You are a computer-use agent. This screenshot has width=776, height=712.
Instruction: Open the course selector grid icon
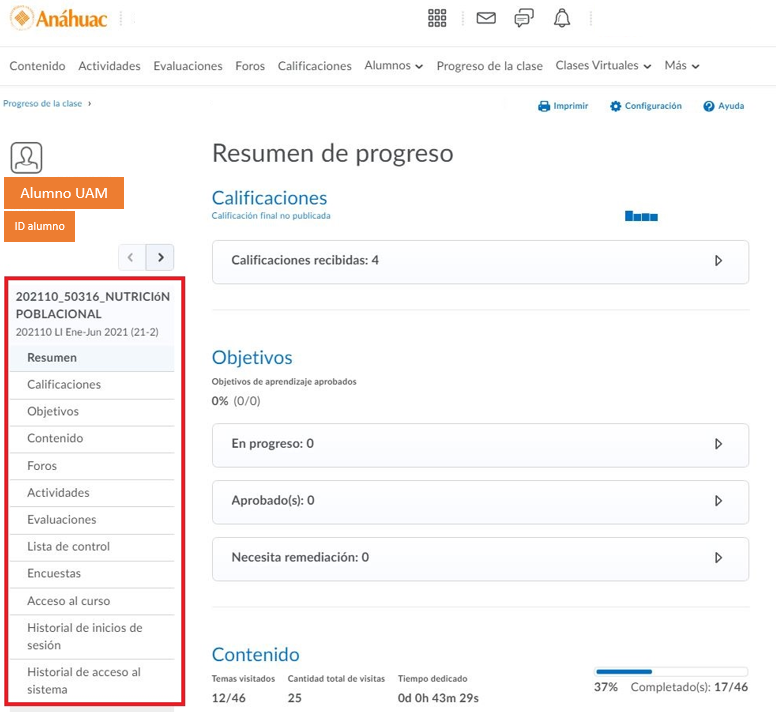pyautogui.click(x=437, y=18)
